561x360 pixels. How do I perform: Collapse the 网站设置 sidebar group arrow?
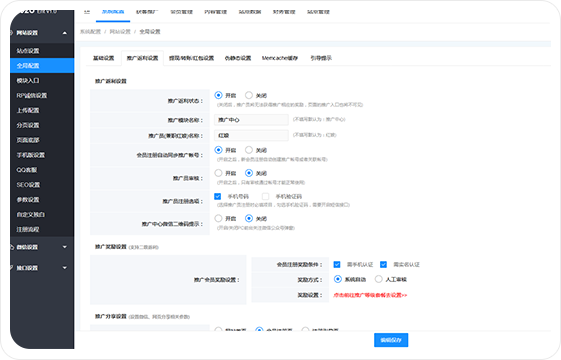(65, 33)
